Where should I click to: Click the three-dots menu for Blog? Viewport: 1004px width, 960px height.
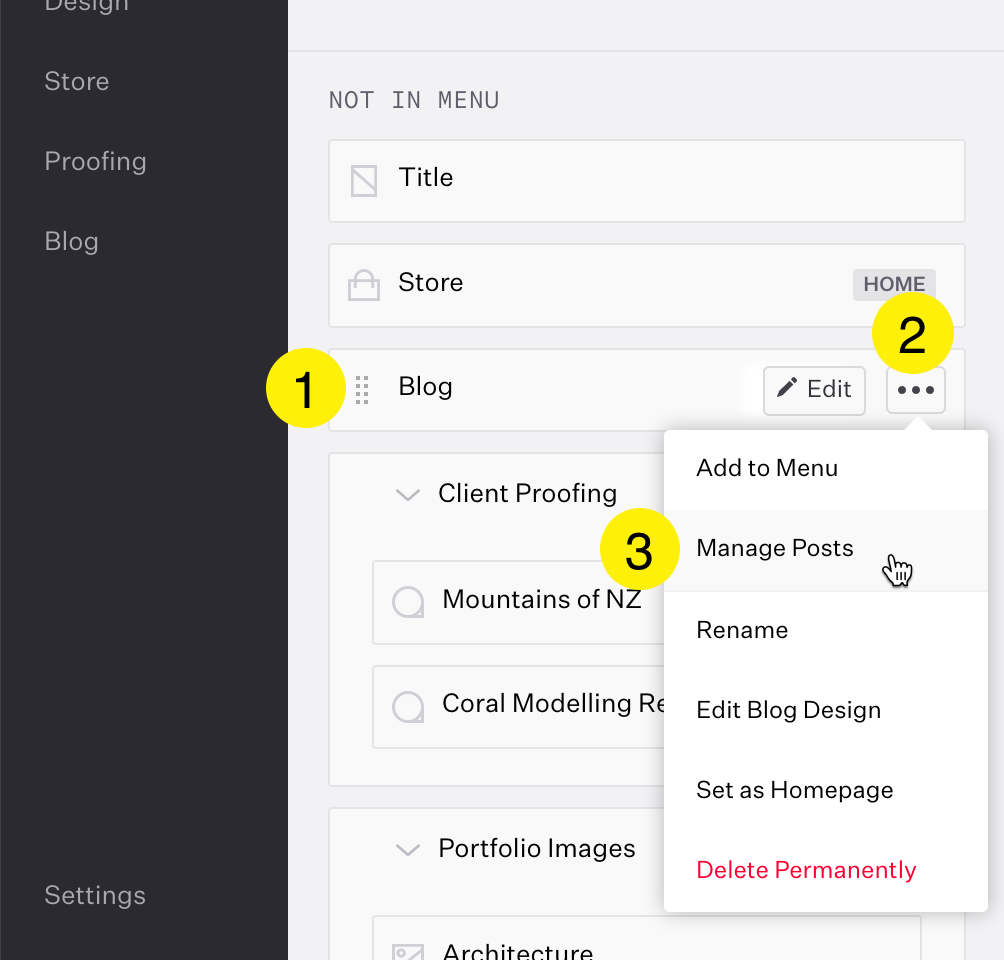(x=915, y=390)
